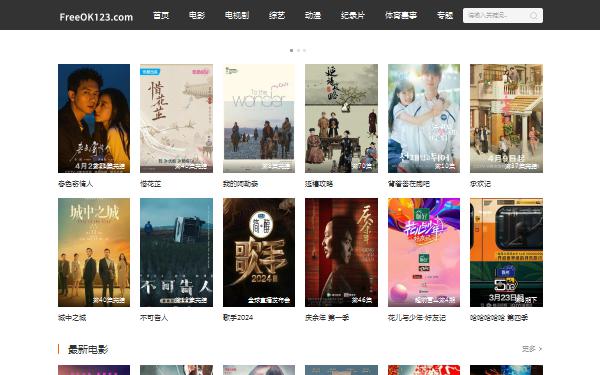600x375 pixels.
Task: Click the magnifier search icon in header
Action: (533, 15)
